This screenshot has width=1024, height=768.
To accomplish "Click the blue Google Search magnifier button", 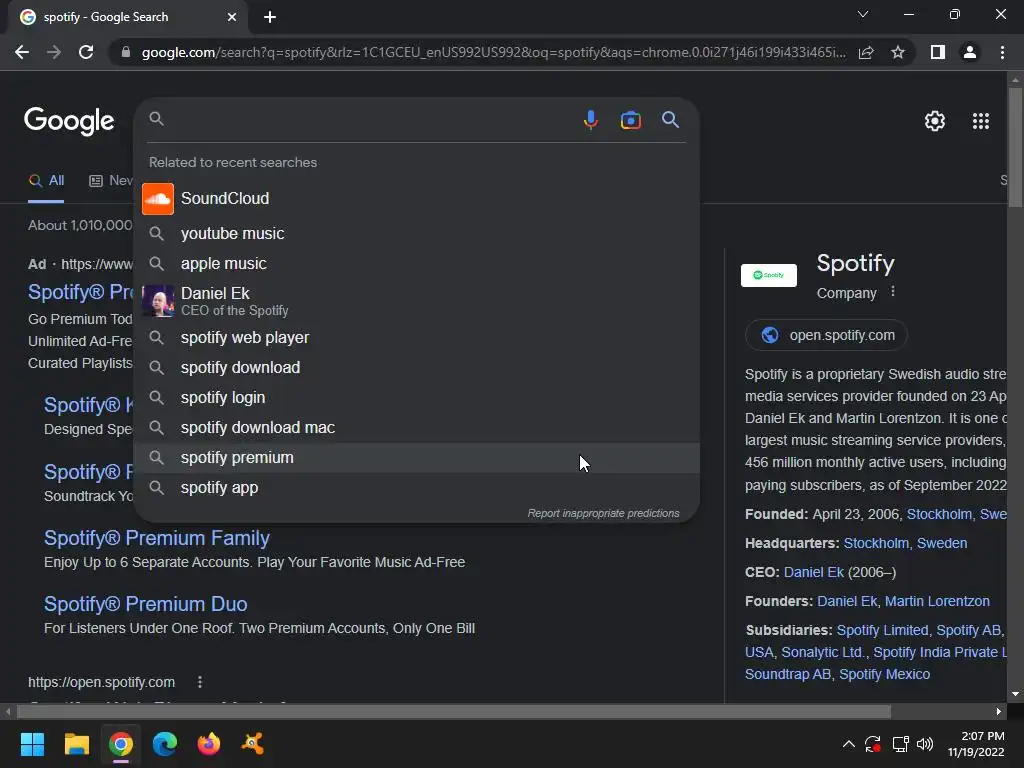I will [670, 120].
